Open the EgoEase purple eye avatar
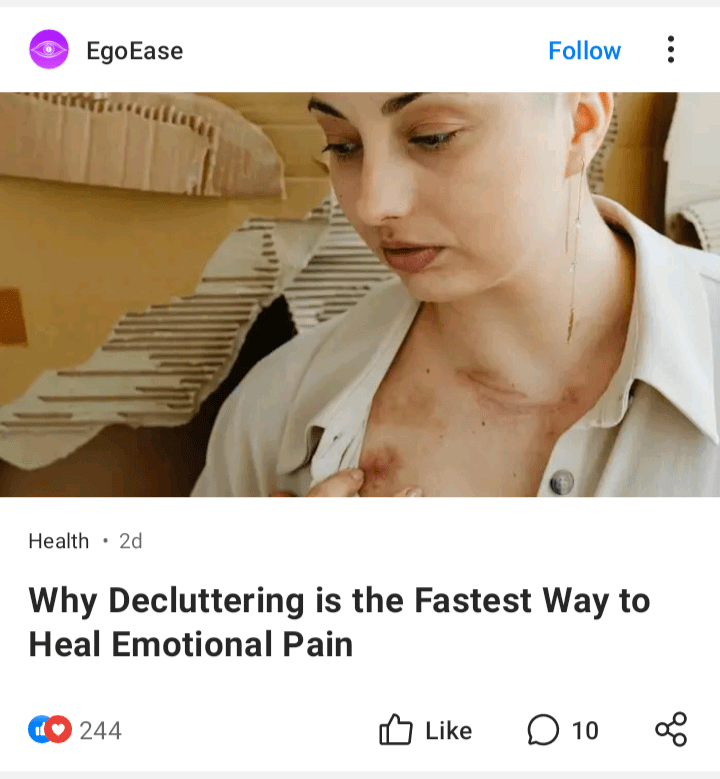 click(49, 49)
